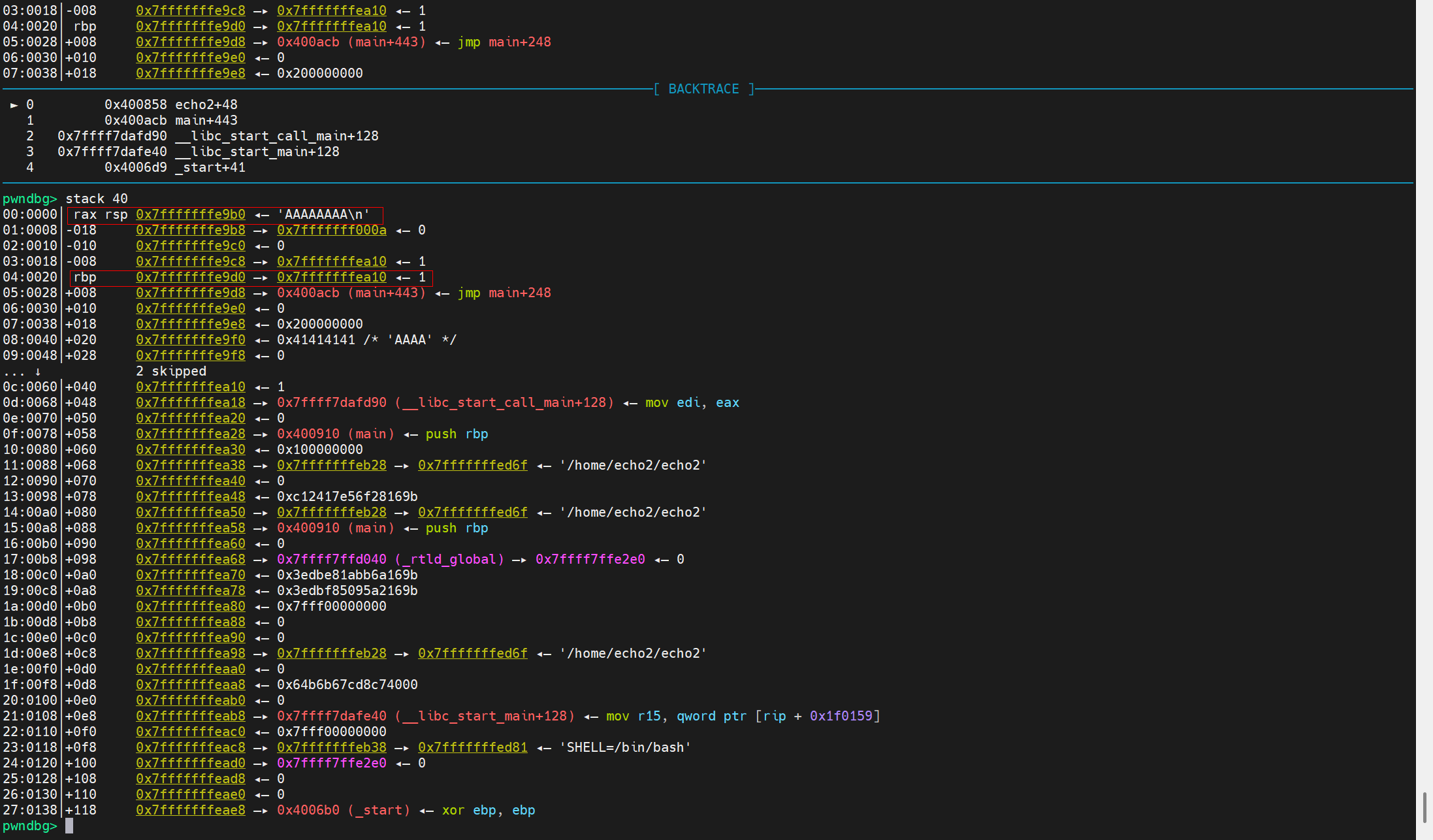Click the 'AAAAAAAA\n' string value on stack
The height and width of the screenshot is (840, 1433).
tap(323, 214)
